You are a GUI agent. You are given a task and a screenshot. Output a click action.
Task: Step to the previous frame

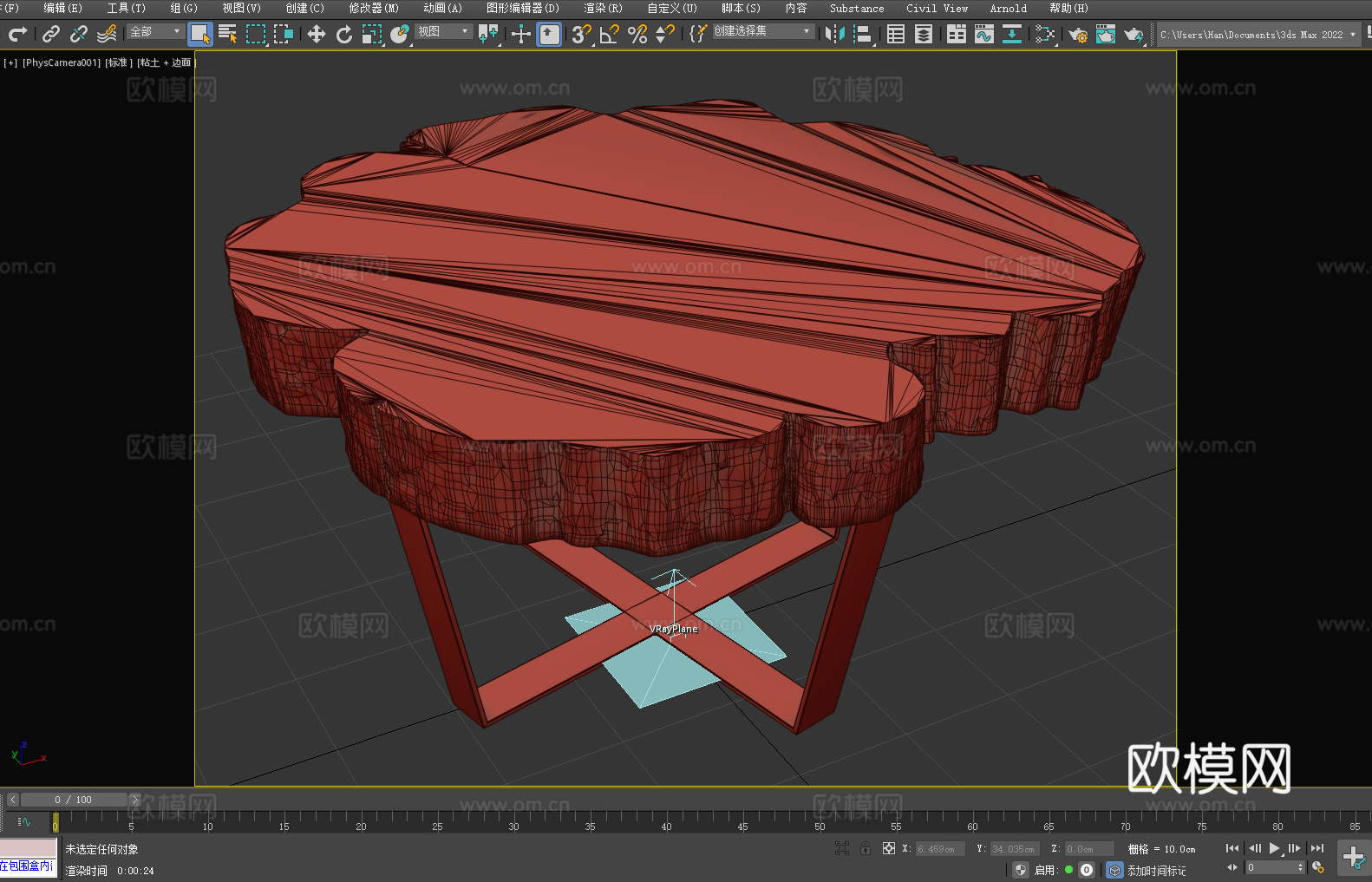coord(1254,848)
